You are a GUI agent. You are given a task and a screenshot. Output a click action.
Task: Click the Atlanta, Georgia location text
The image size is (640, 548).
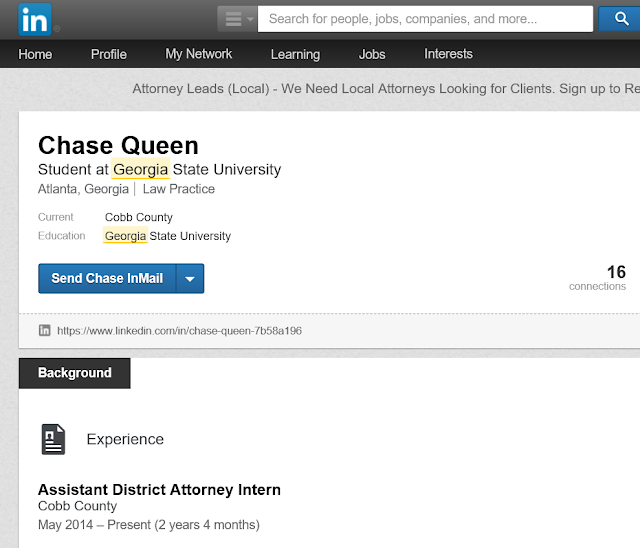(x=83, y=189)
